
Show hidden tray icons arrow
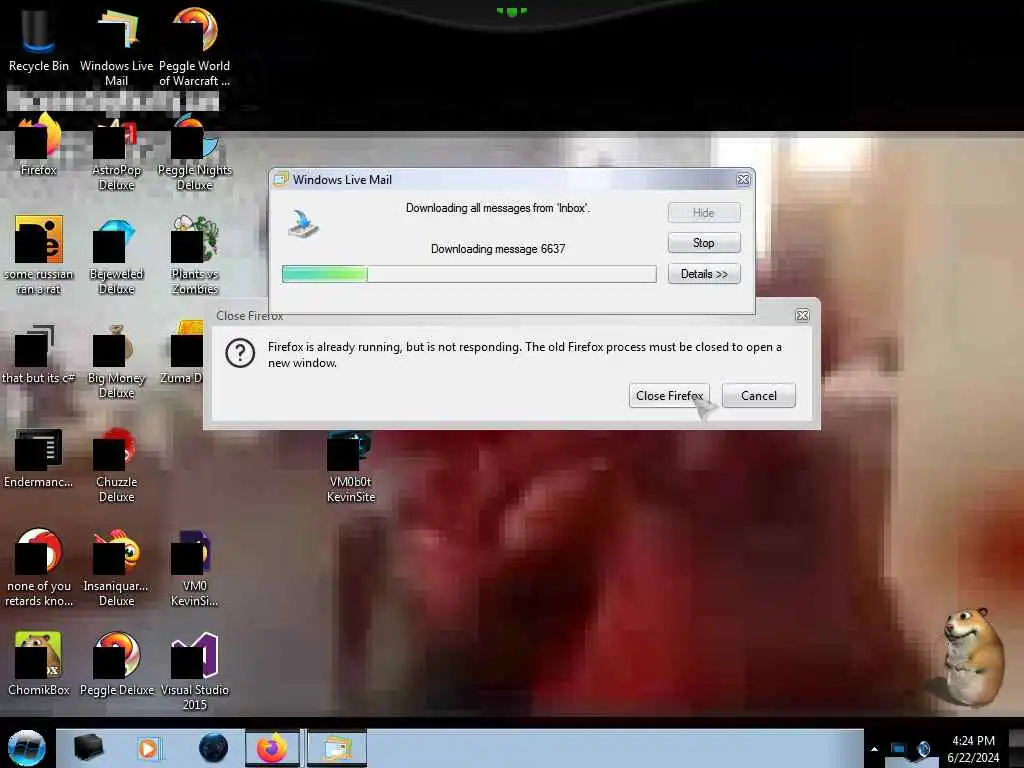tap(874, 749)
